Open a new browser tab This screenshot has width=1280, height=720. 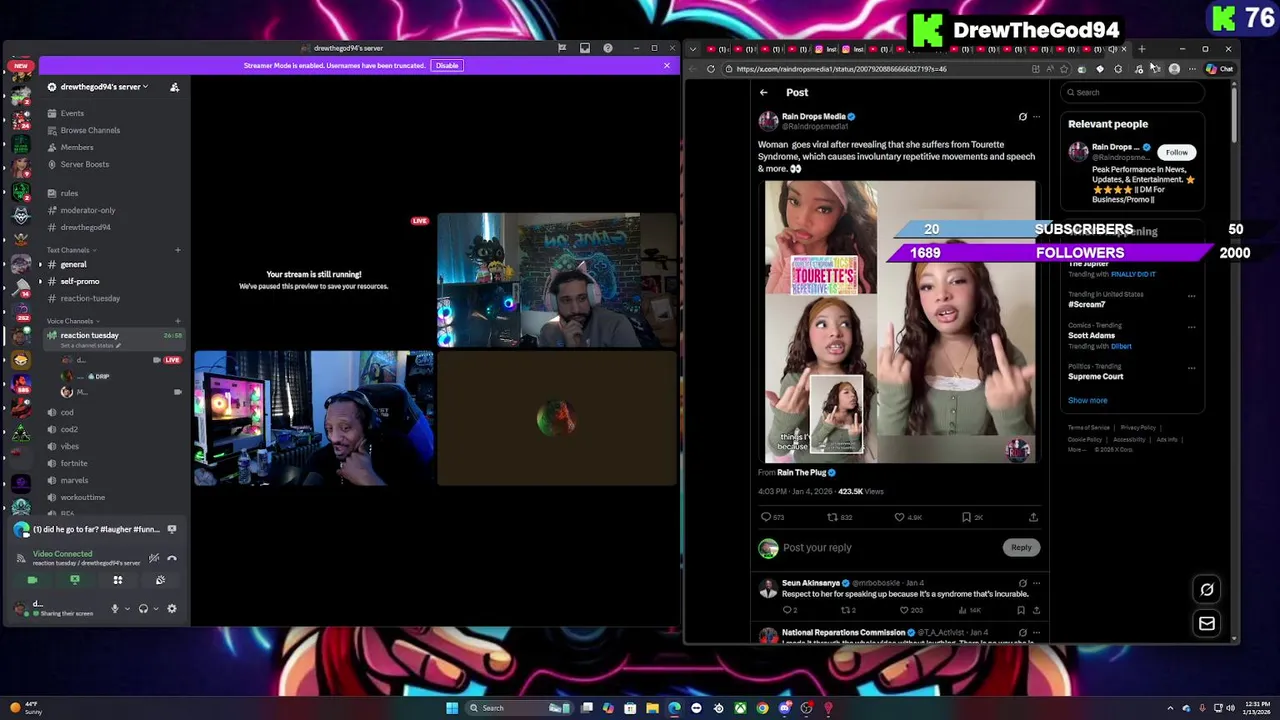[x=1141, y=49]
